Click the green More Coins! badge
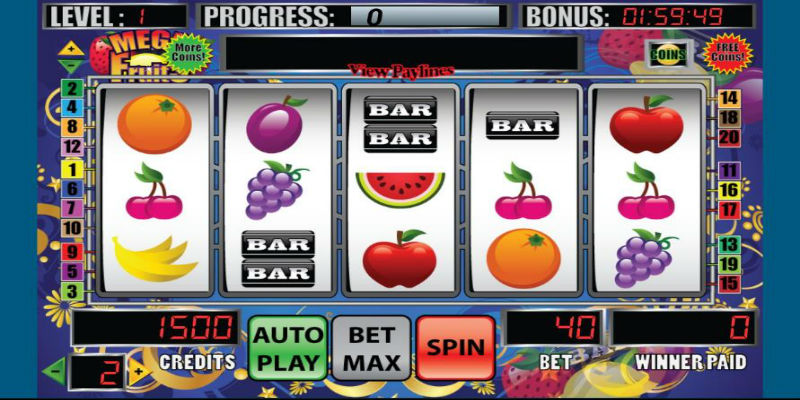The image size is (800, 400). pos(190,53)
